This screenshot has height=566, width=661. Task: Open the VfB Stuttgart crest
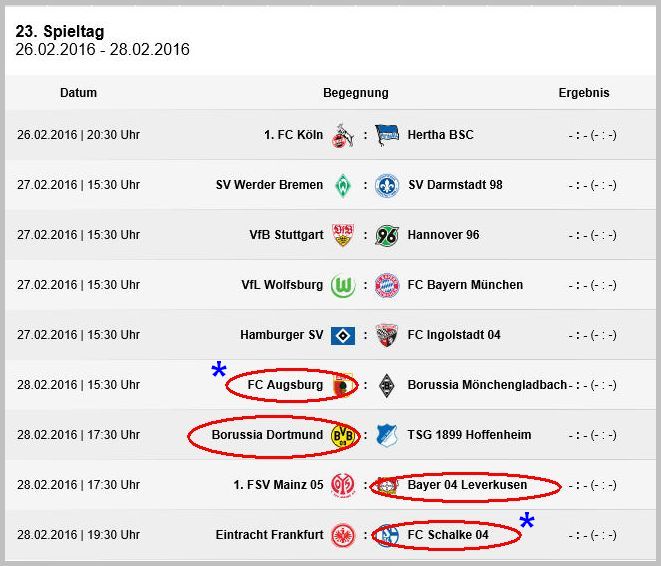point(343,235)
